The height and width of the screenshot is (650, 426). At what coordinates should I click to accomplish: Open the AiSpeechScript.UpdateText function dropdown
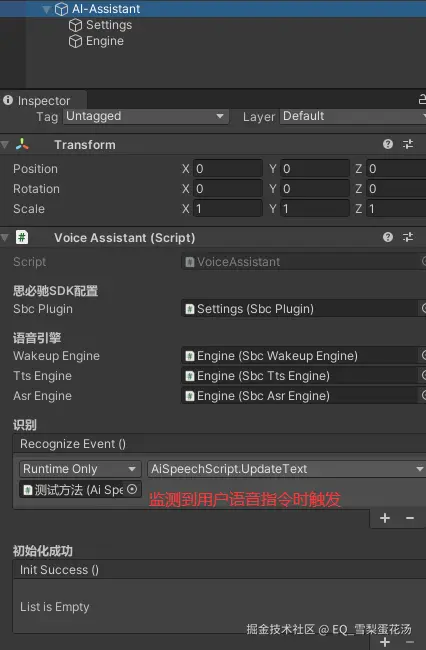286,469
